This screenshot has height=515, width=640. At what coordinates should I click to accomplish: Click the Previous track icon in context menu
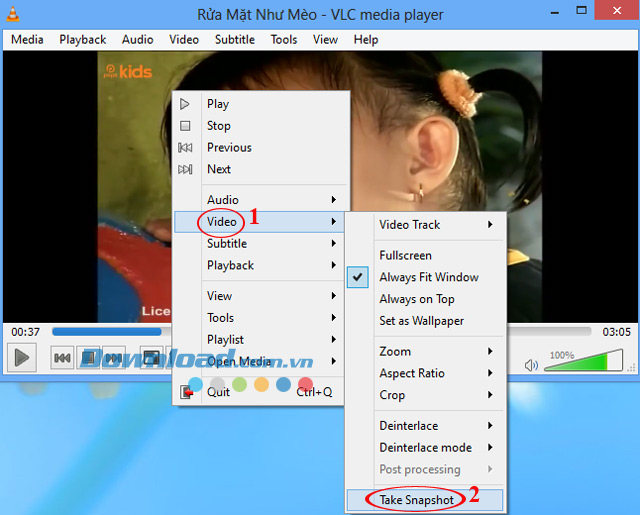click(185, 147)
